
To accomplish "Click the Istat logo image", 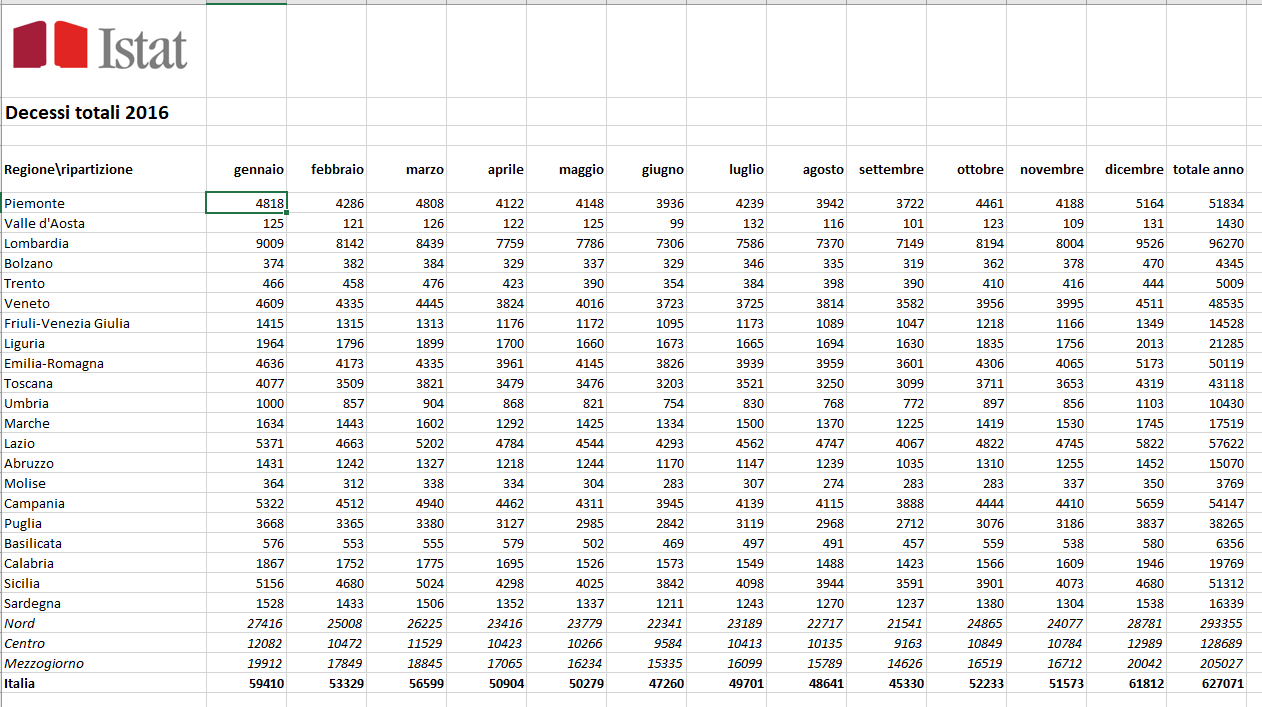I will [x=99, y=45].
